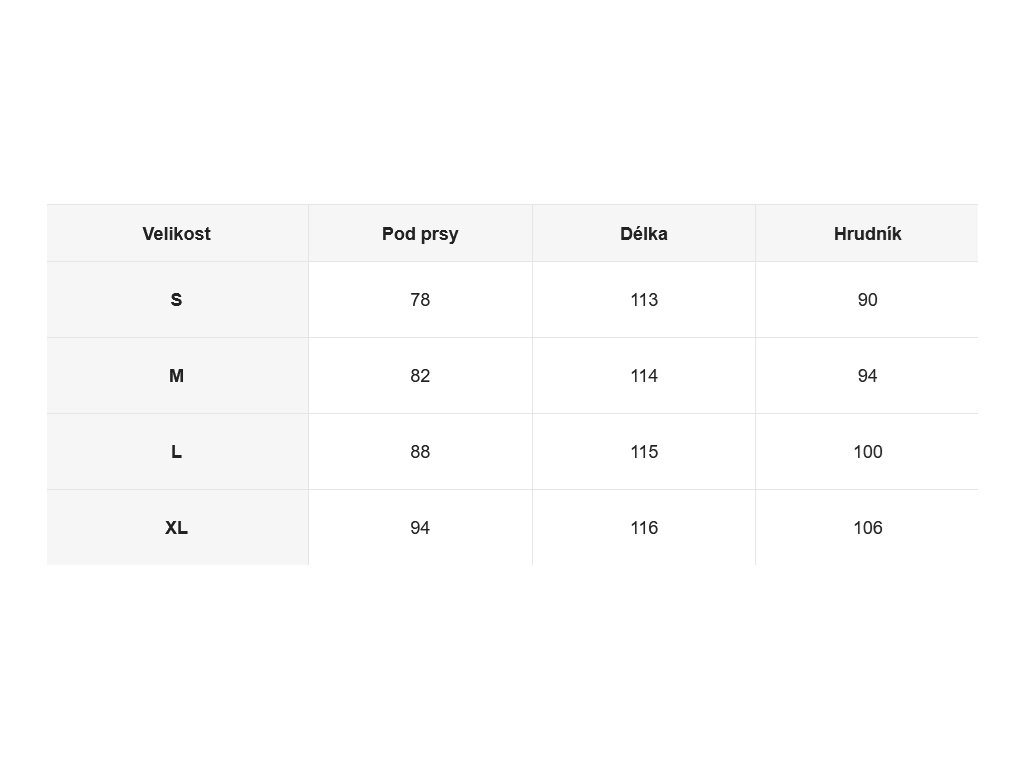Click the size L row label

pyautogui.click(x=176, y=451)
